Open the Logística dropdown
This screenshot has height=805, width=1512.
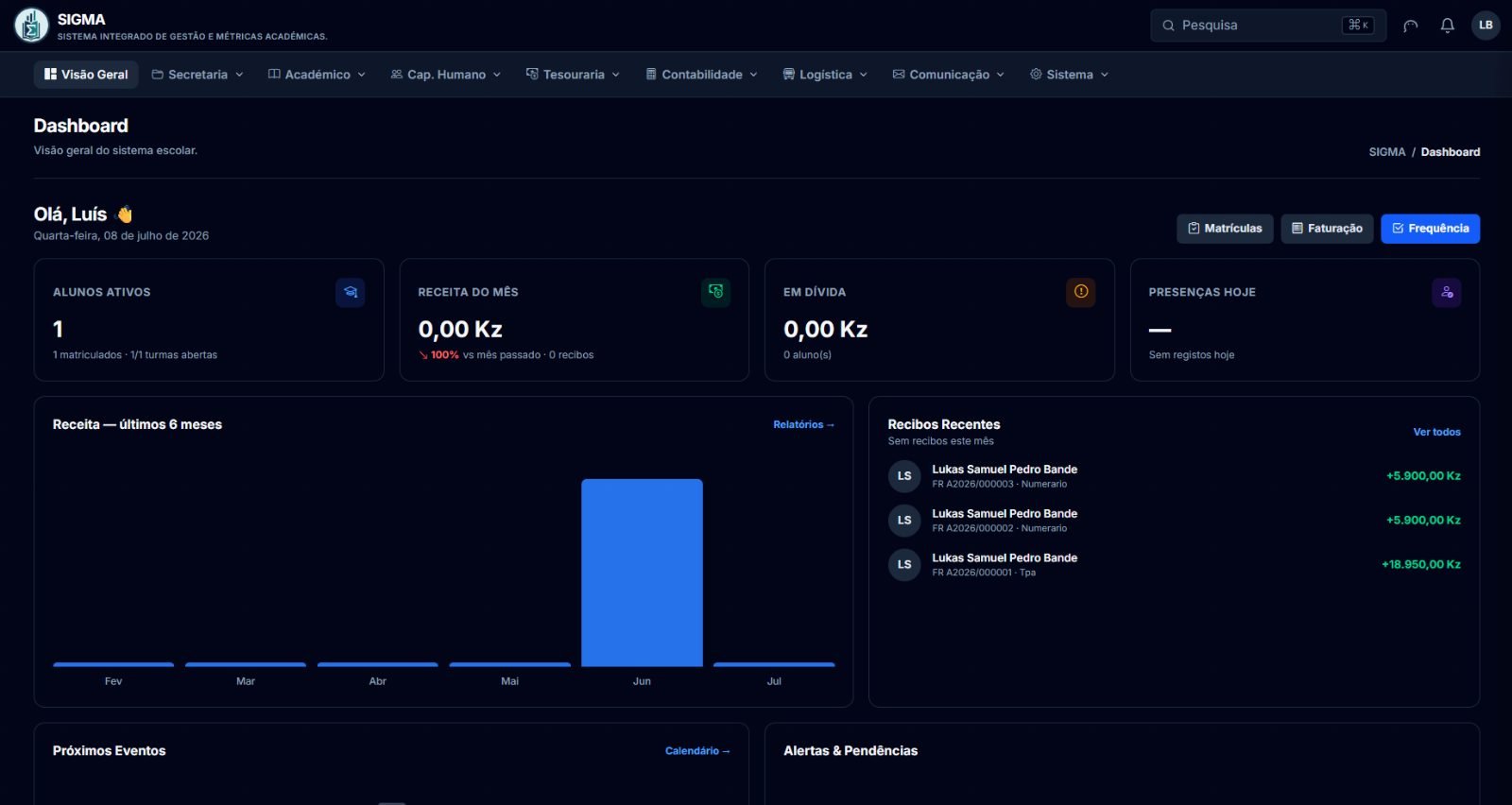[825, 75]
